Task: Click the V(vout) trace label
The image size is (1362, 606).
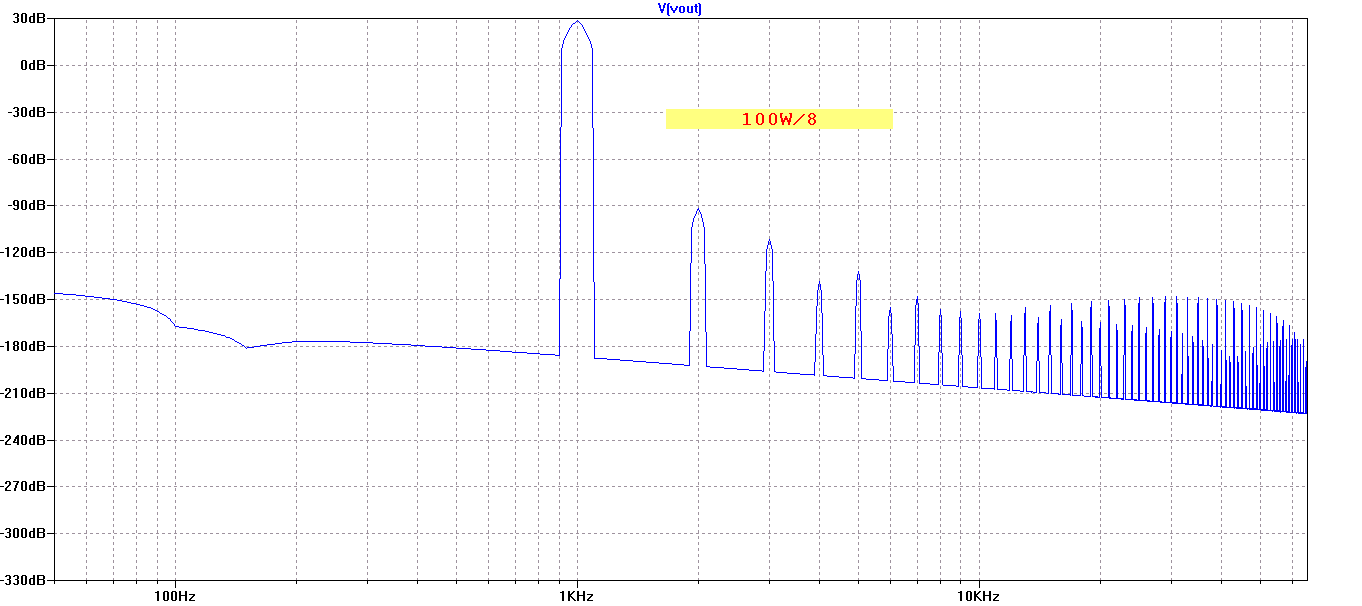Action: coord(680,8)
